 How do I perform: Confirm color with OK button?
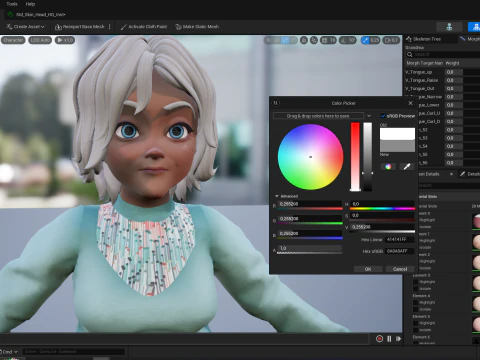[x=368, y=269]
